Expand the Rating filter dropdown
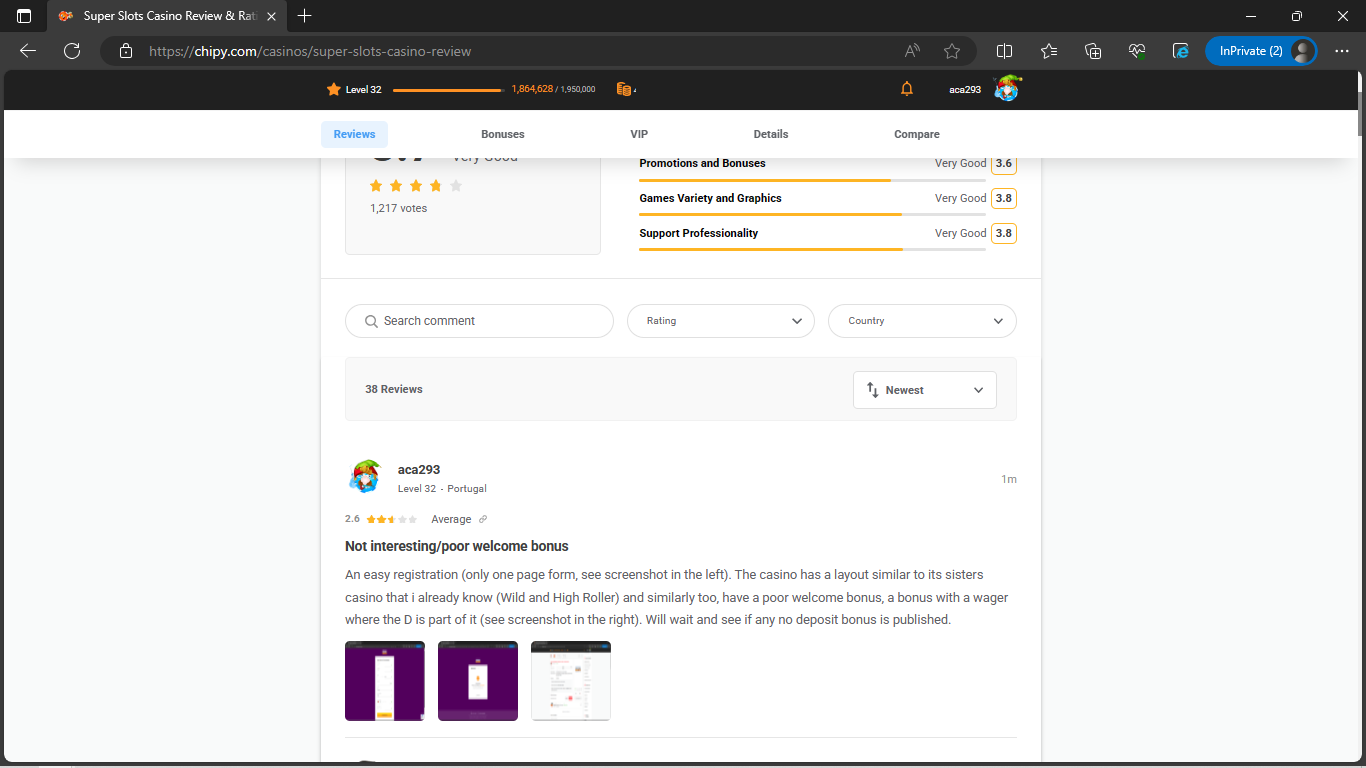The image size is (1366, 768). 720,321
